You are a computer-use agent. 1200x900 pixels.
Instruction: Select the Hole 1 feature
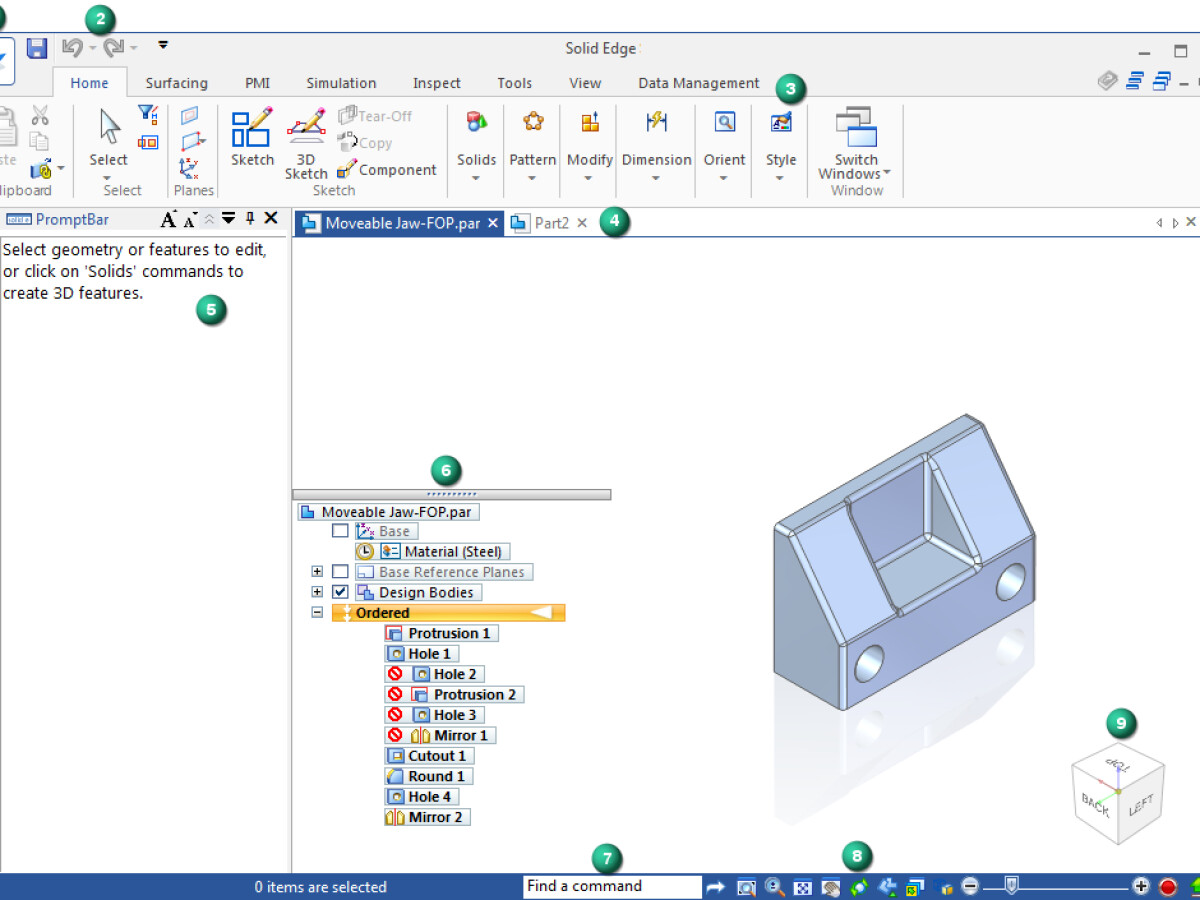pos(421,654)
